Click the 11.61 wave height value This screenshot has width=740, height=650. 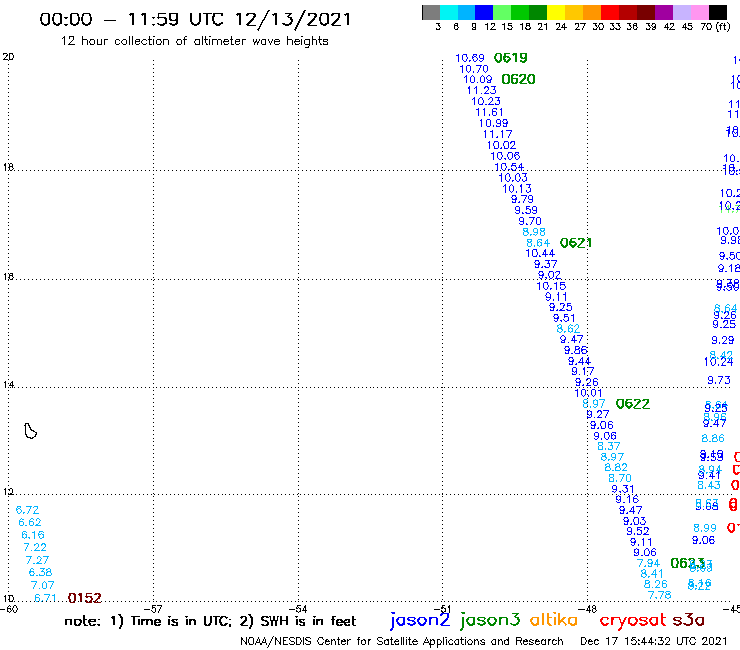[489, 112]
